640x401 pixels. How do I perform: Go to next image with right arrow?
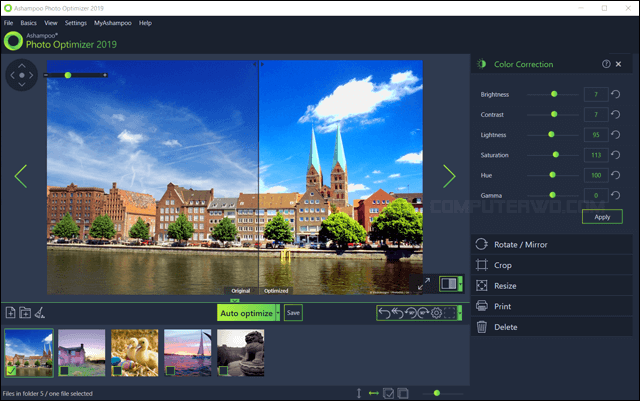click(449, 176)
